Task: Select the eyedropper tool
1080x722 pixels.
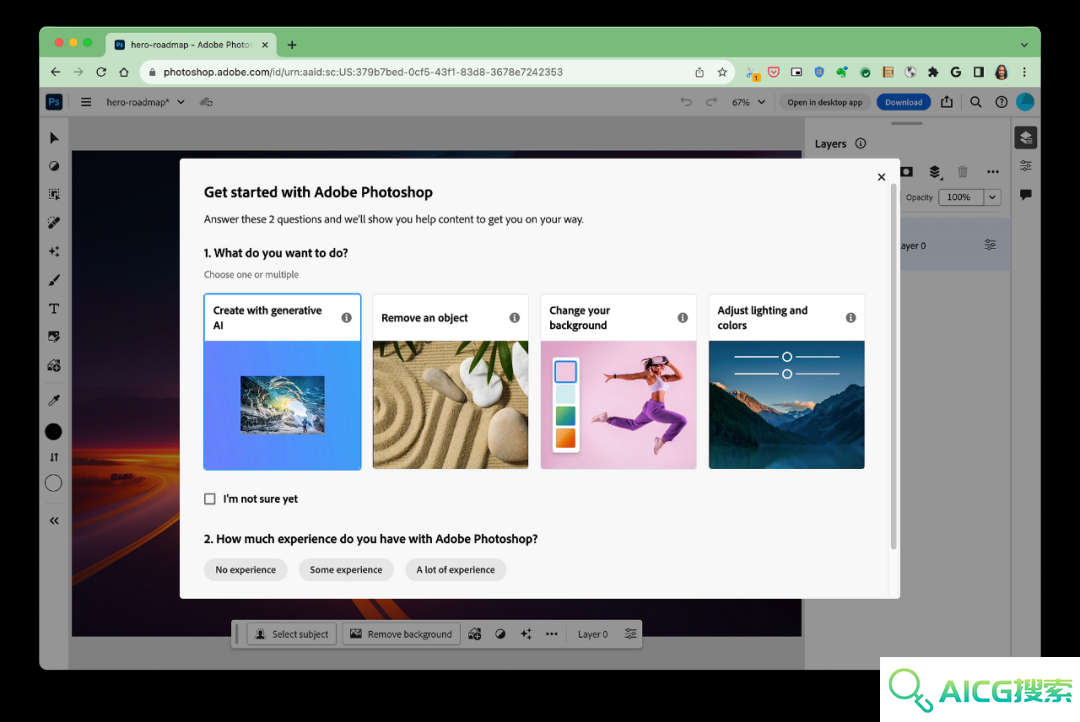Action: pyautogui.click(x=54, y=400)
